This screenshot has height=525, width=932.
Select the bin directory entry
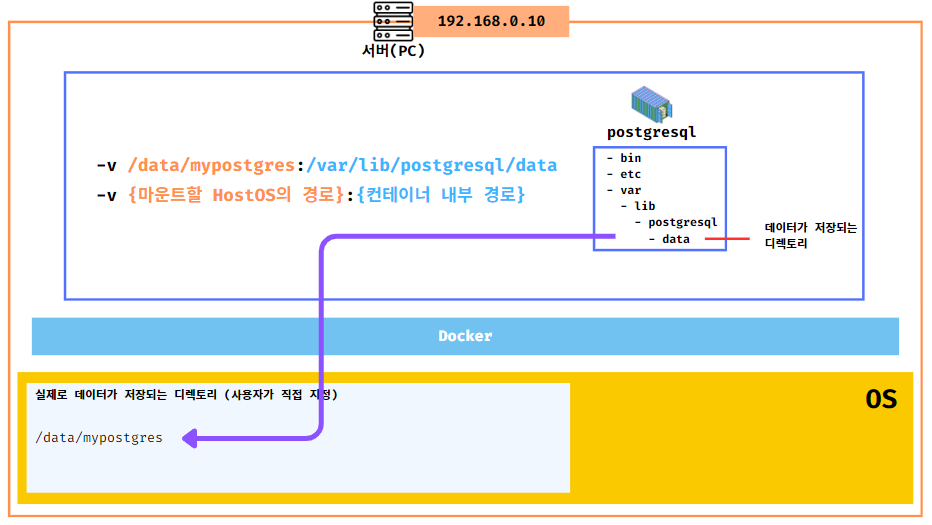[624, 158]
